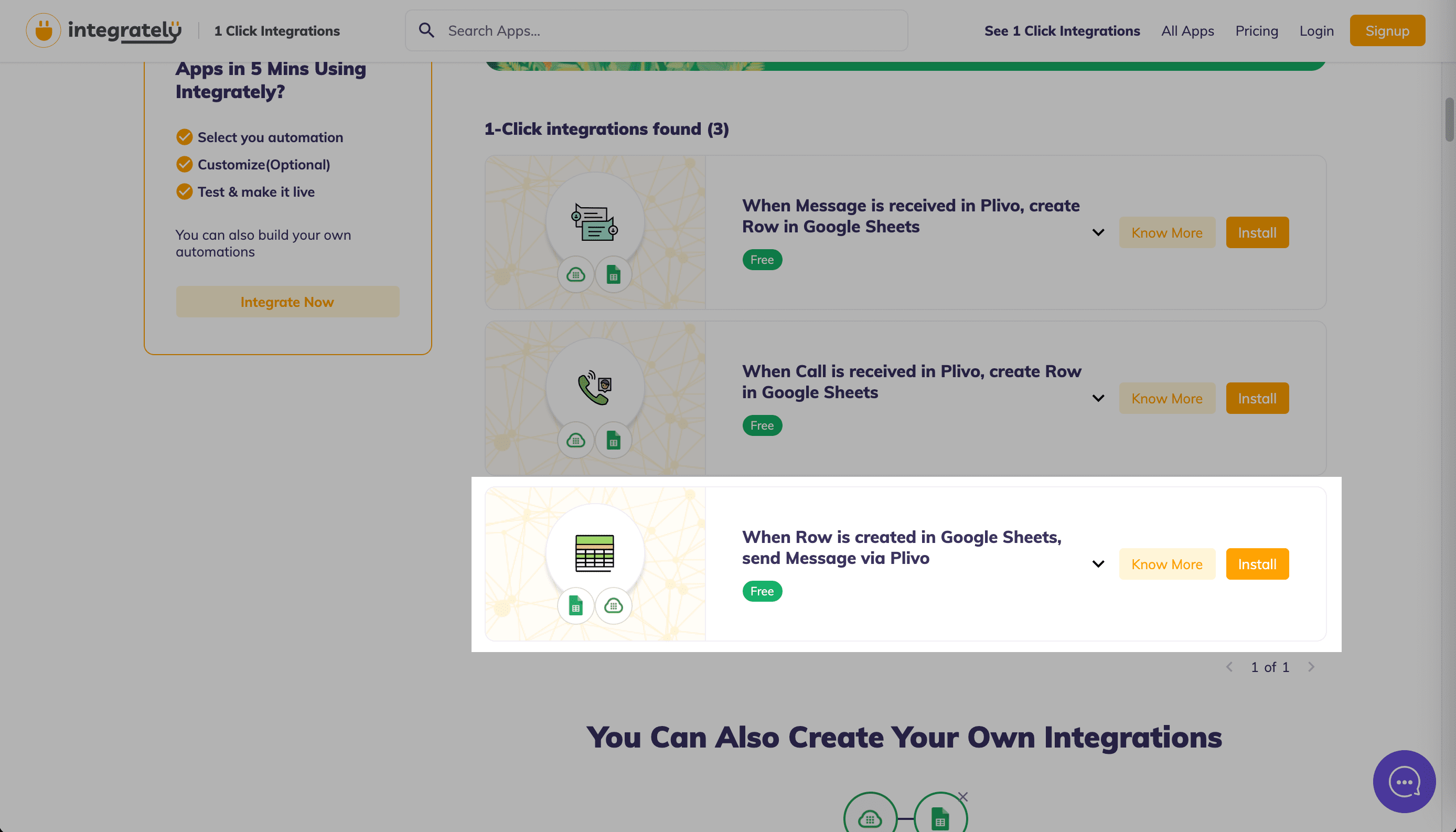Viewport: 1456px width, 832px height.
Task: Click Free badge on Row created card
Action: pyautogui.click(x=762, y=591)
